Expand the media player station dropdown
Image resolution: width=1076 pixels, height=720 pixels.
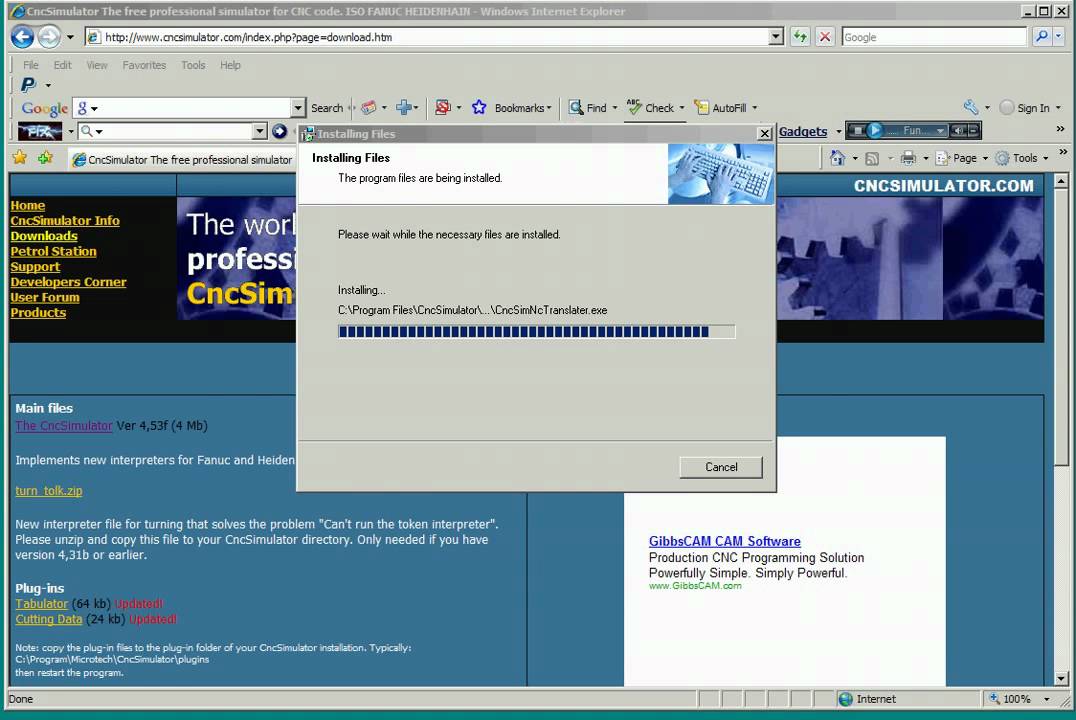pos(940,130)
